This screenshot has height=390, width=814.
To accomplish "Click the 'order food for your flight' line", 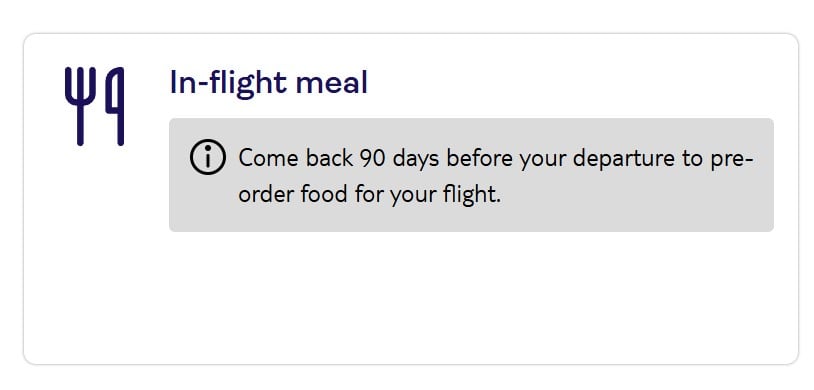I will (370, 195).
